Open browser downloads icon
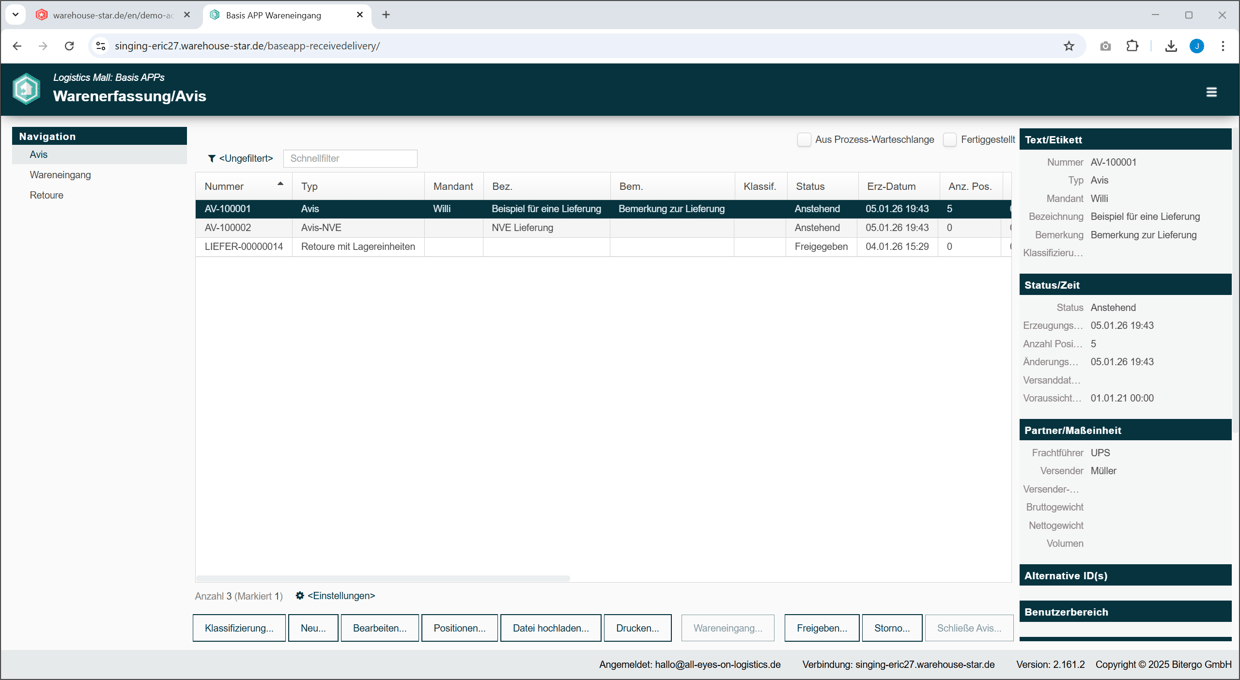Viewport: 1240px width, 680px height. 1170,46
